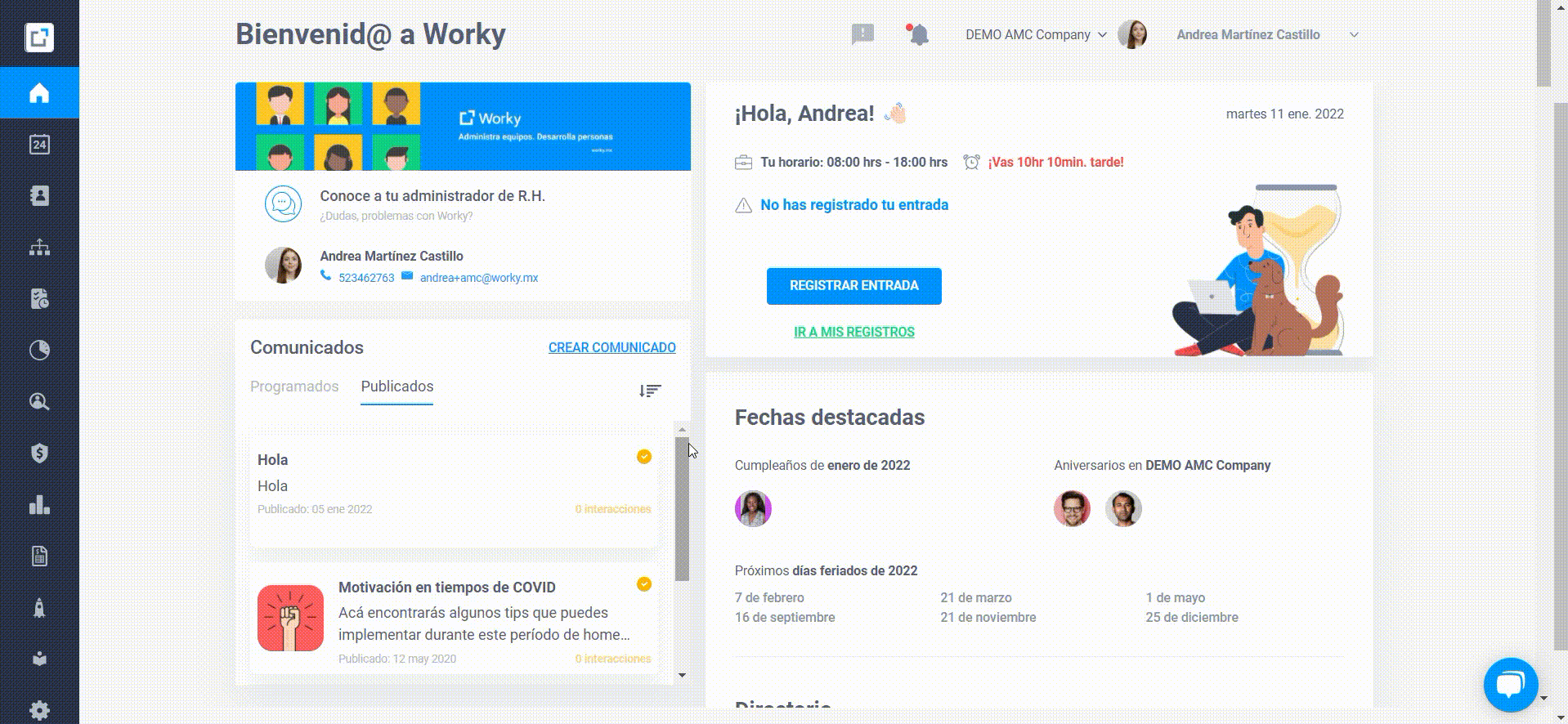Open the people search sidebar icon
This screenshot has width=1568, height=724.
point(39,402)
